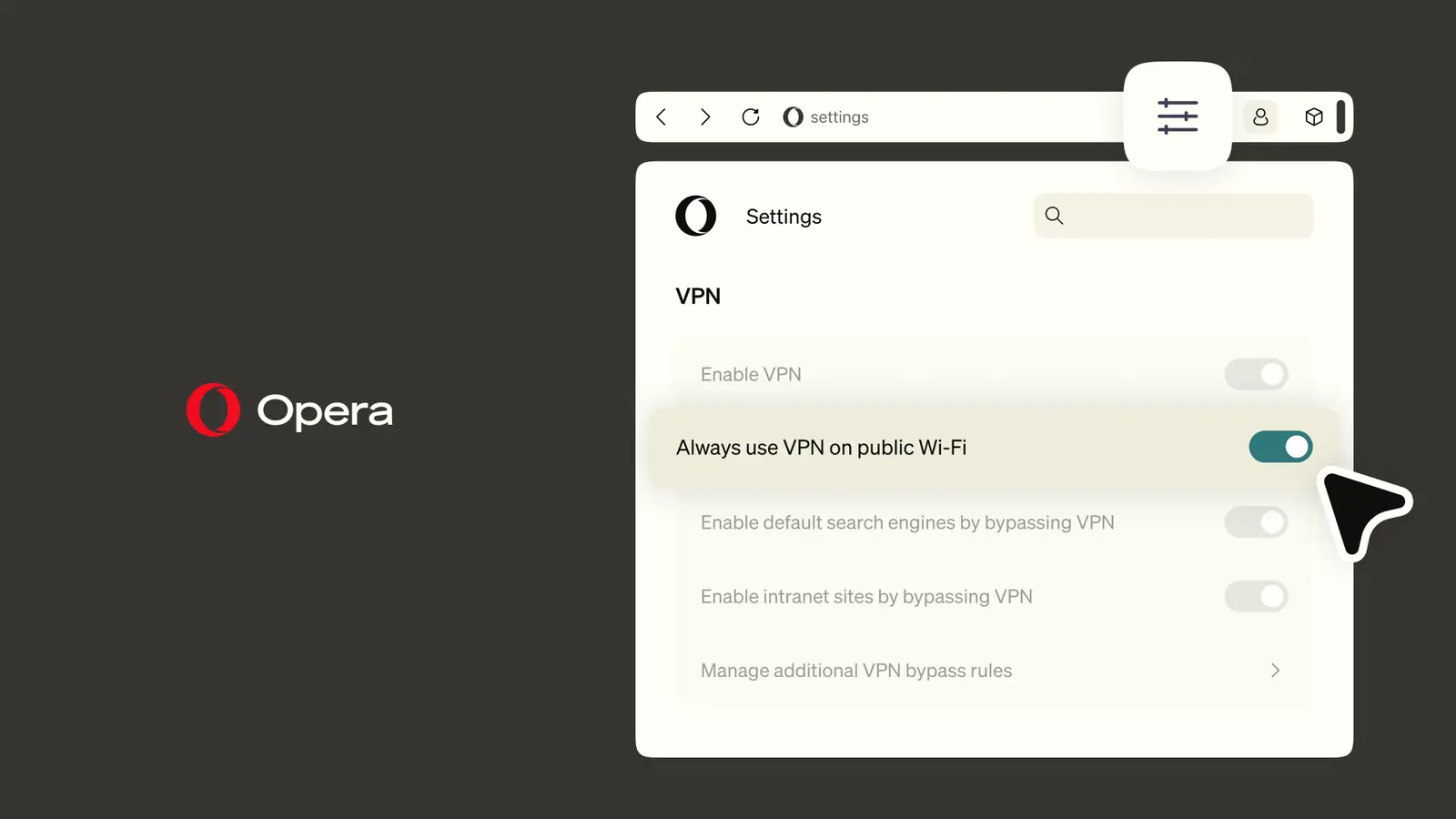
Task: Open the extensions cube icon
Action: [1313, 116]
